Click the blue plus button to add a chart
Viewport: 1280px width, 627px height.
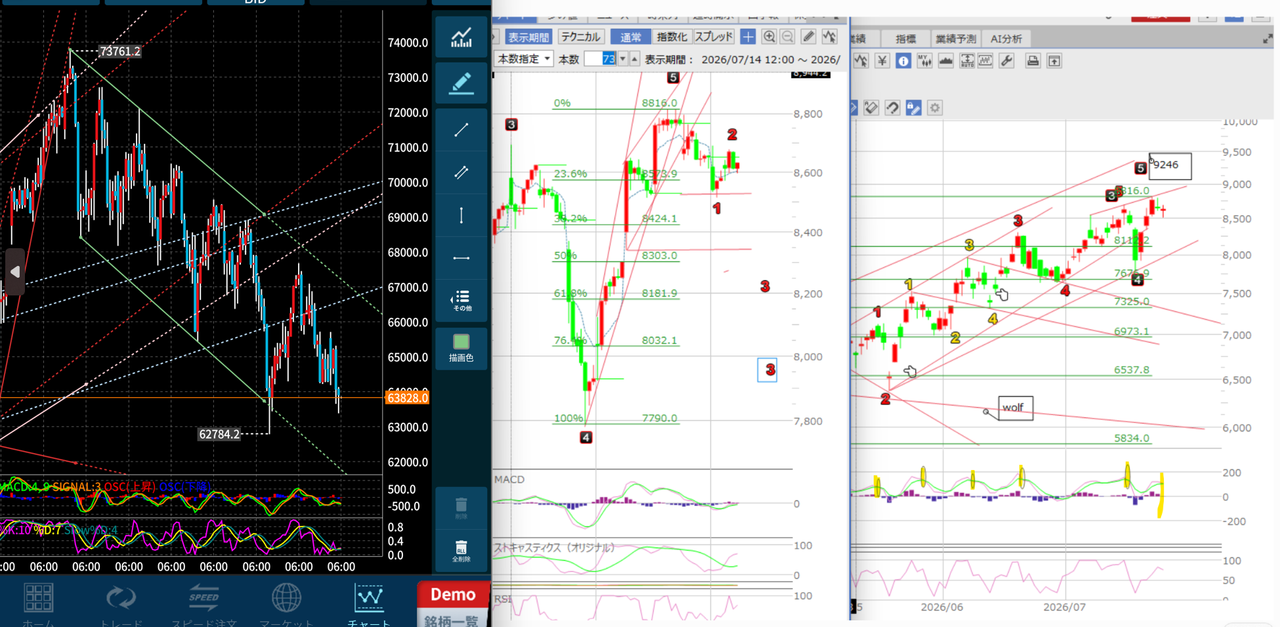pyautogui.click(x=748, y=37)
